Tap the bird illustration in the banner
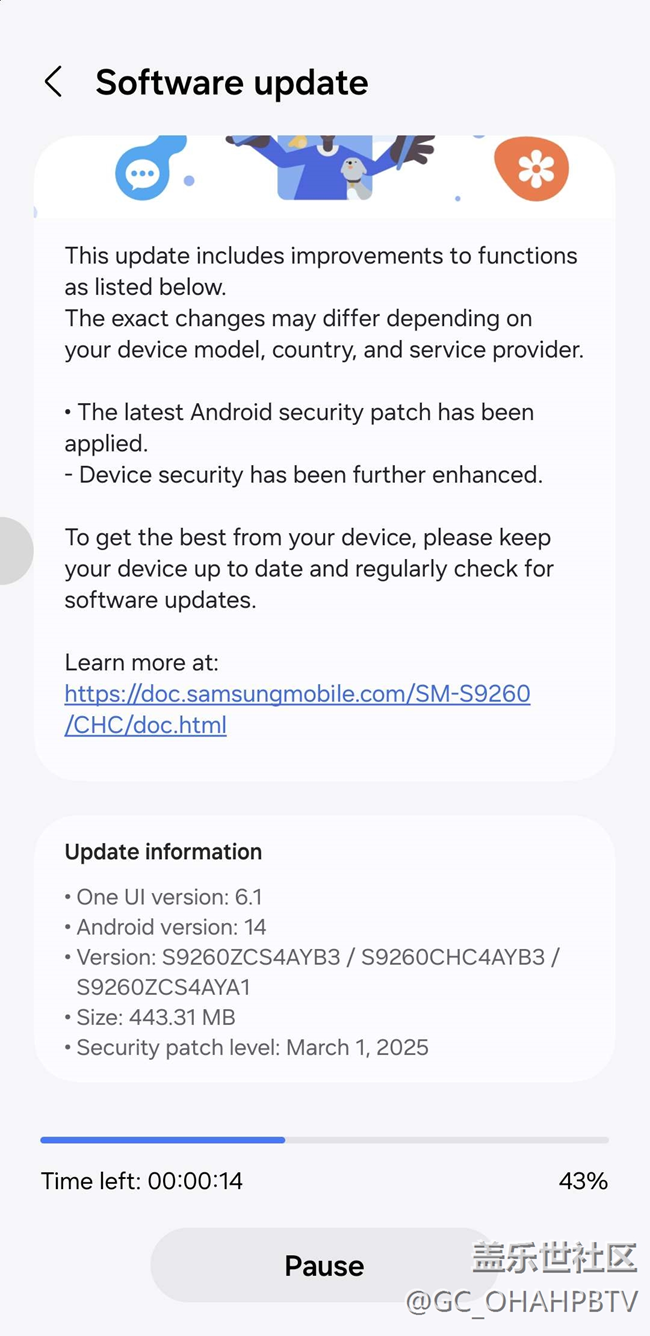The width and height of the screenshot is (650, 1336). [354, 175]
